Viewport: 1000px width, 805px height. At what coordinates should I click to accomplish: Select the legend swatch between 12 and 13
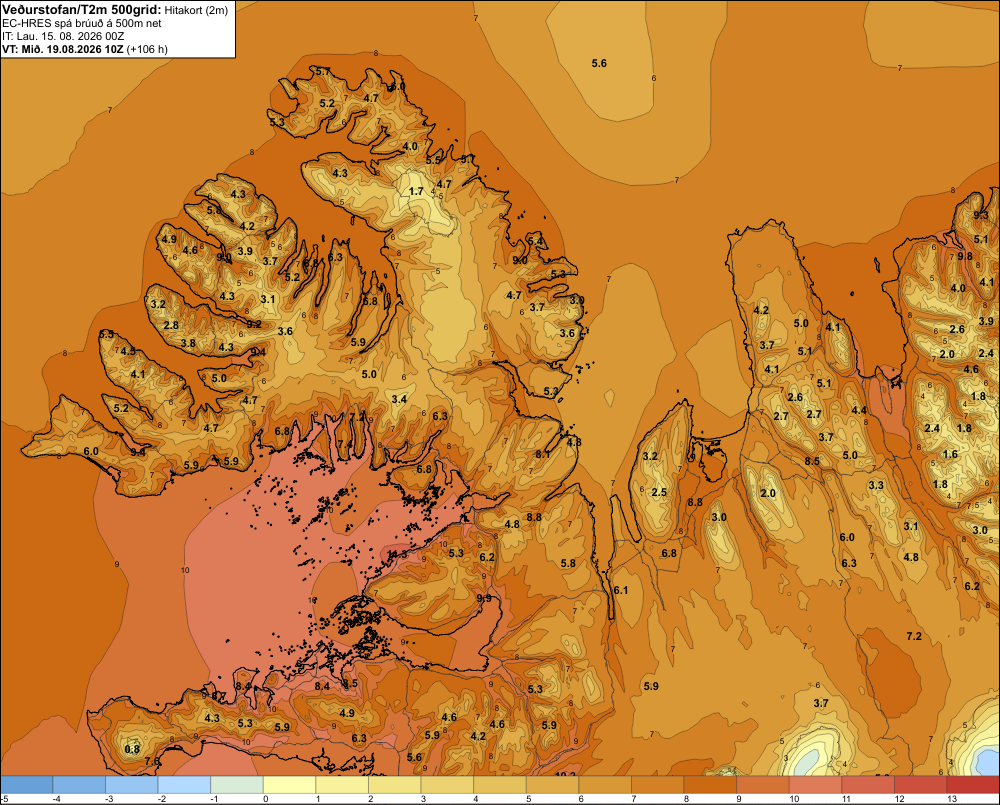[920, 784]
